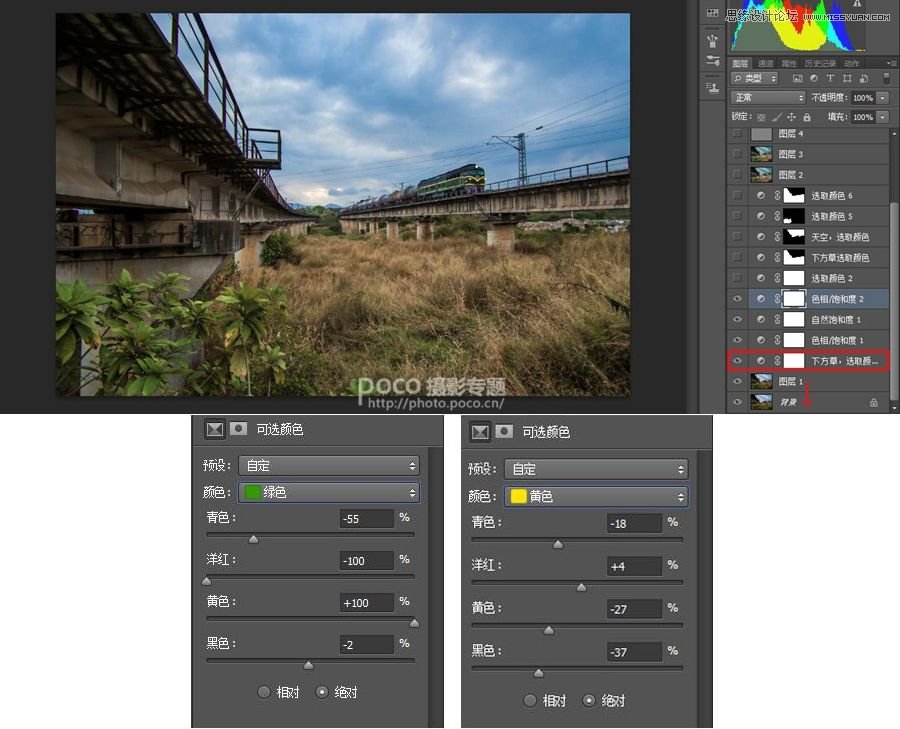Screen dimensions: 900x729
Task: Filter layers by shape layers icon
Action: 847,78
